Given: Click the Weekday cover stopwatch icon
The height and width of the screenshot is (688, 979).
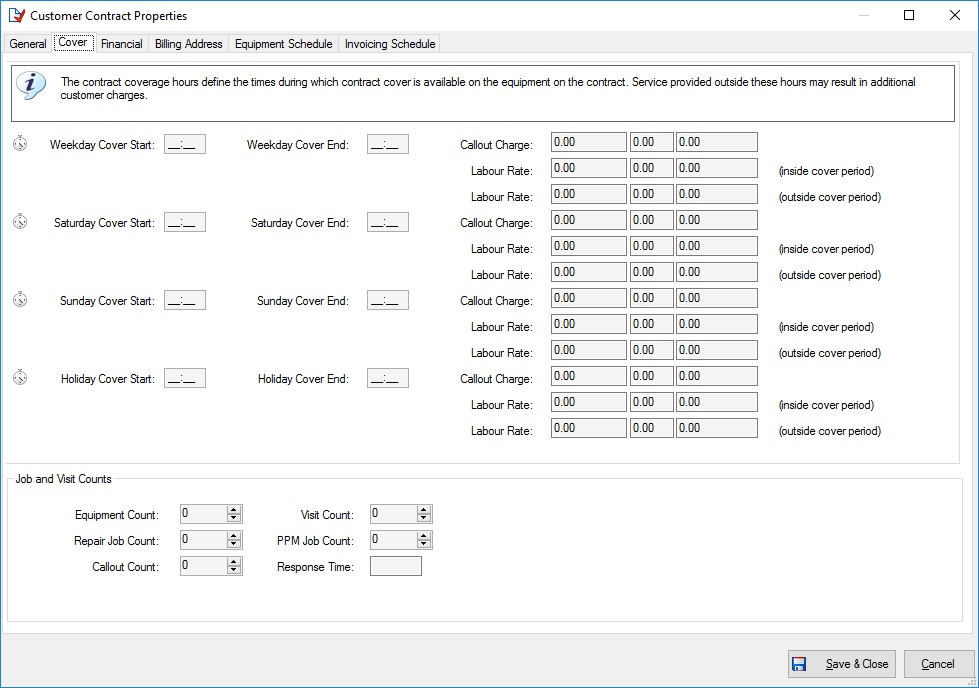Looking at the screenshot, I should coord(20,143).
